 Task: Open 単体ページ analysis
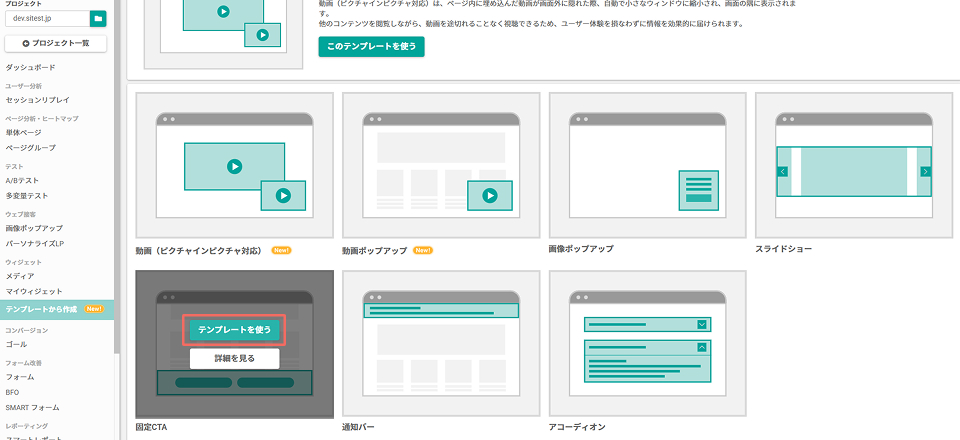[x=23, y=132]
